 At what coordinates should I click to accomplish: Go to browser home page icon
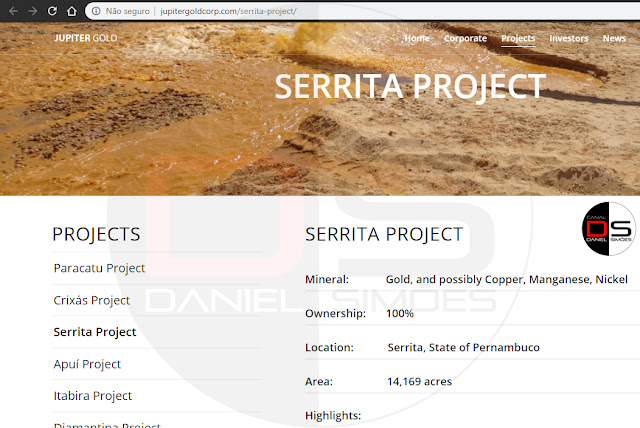pos(72,11)
